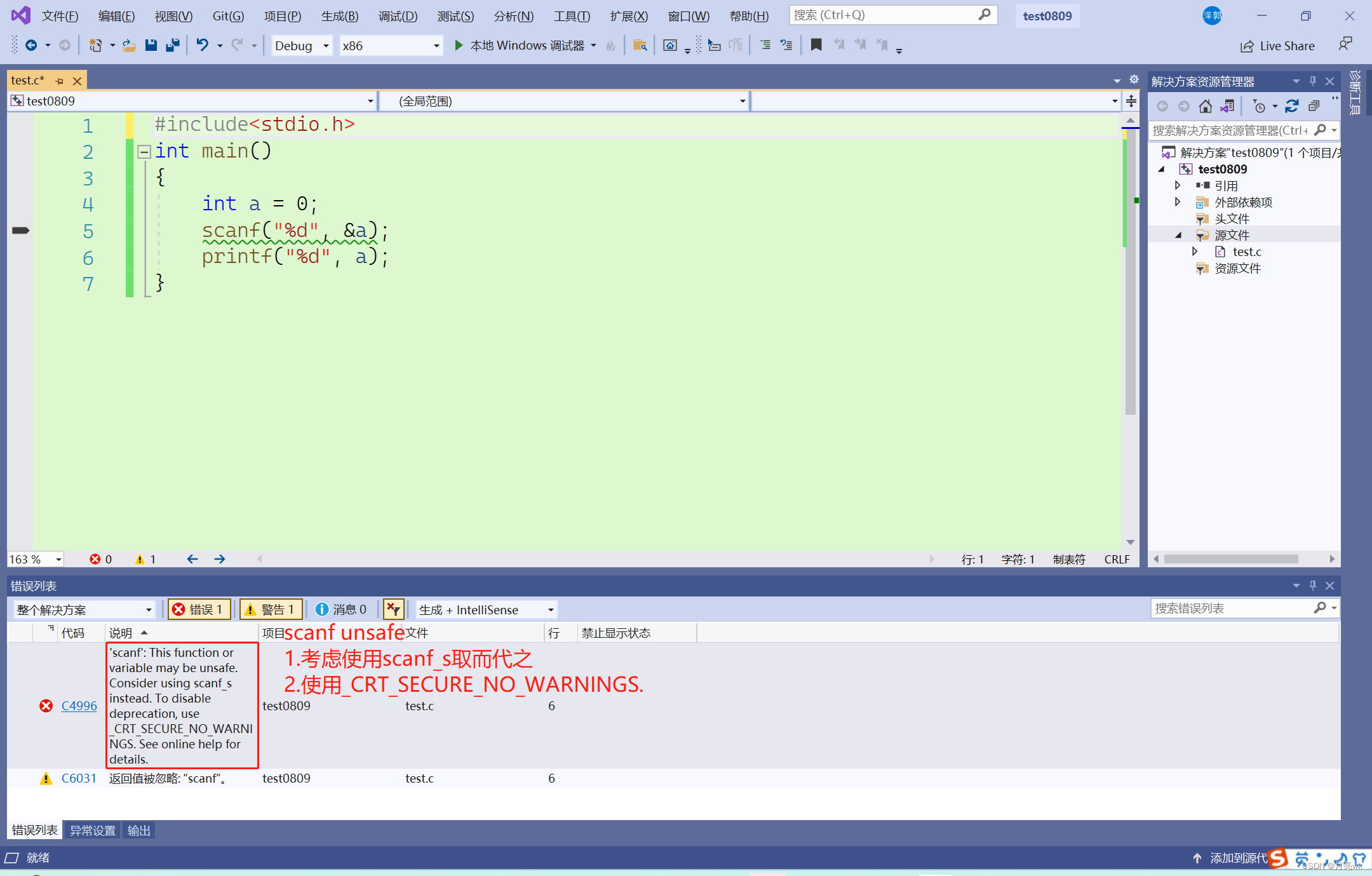Screen dimensions: 1372x876
Task: Toggle the 错误 1 error filter
Action: (199, 609)
